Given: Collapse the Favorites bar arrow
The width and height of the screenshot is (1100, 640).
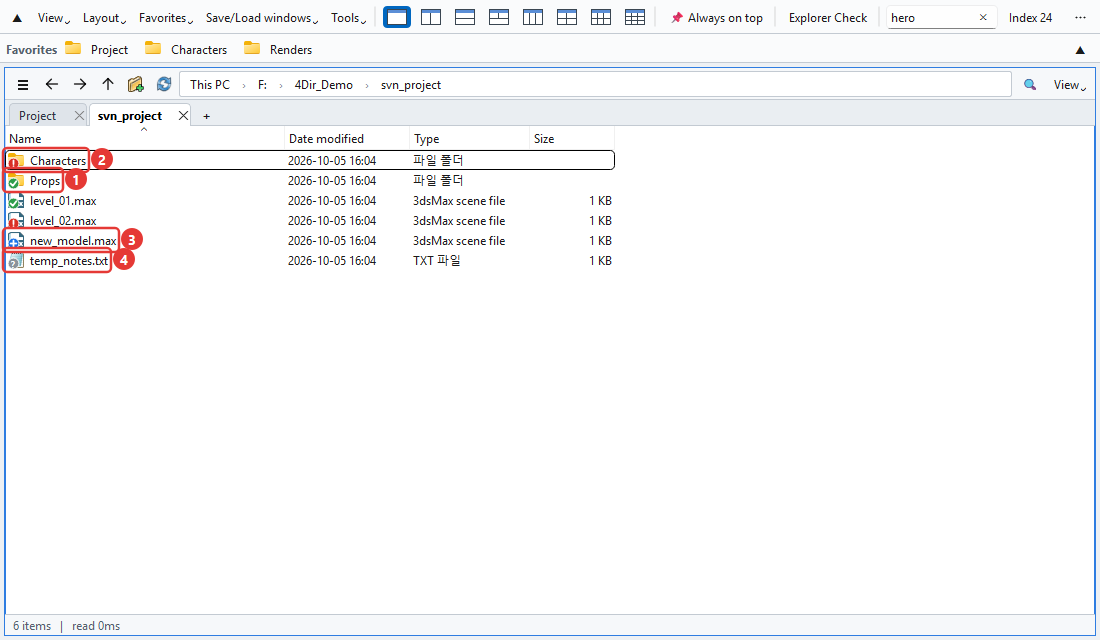Looking at the screenshot, I should click(1080, 50).
